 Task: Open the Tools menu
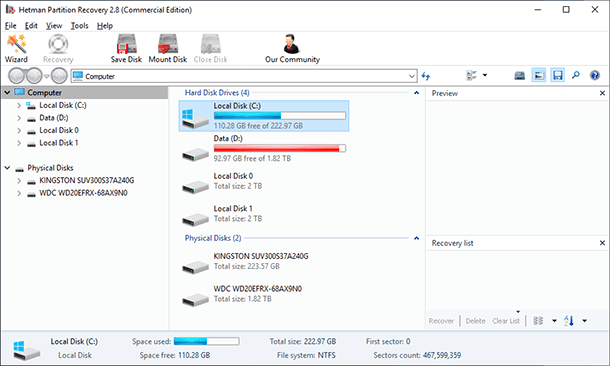(79, 26)
